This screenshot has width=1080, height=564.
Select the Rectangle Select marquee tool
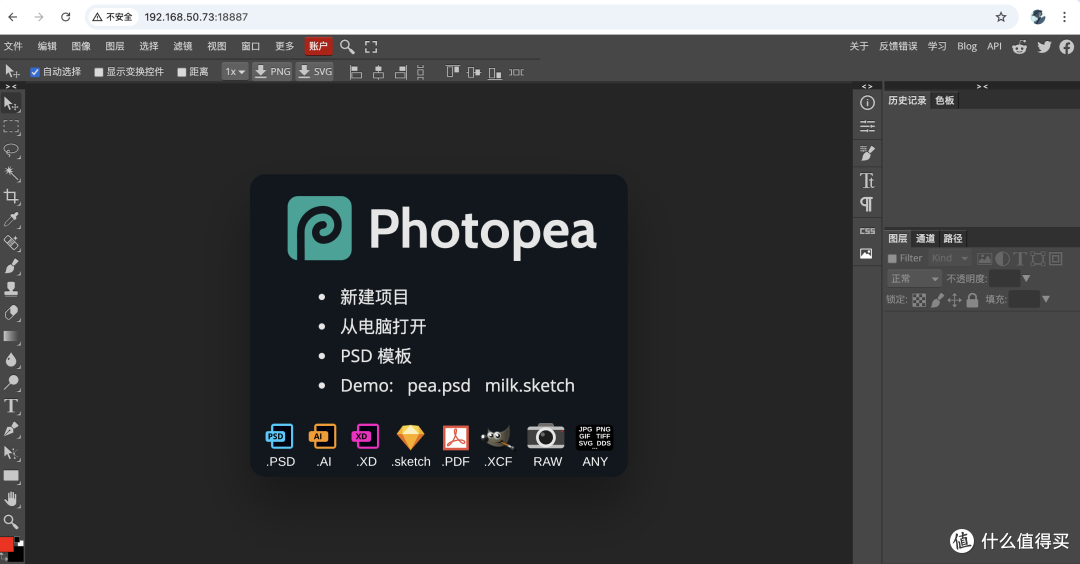click(11, 127)
